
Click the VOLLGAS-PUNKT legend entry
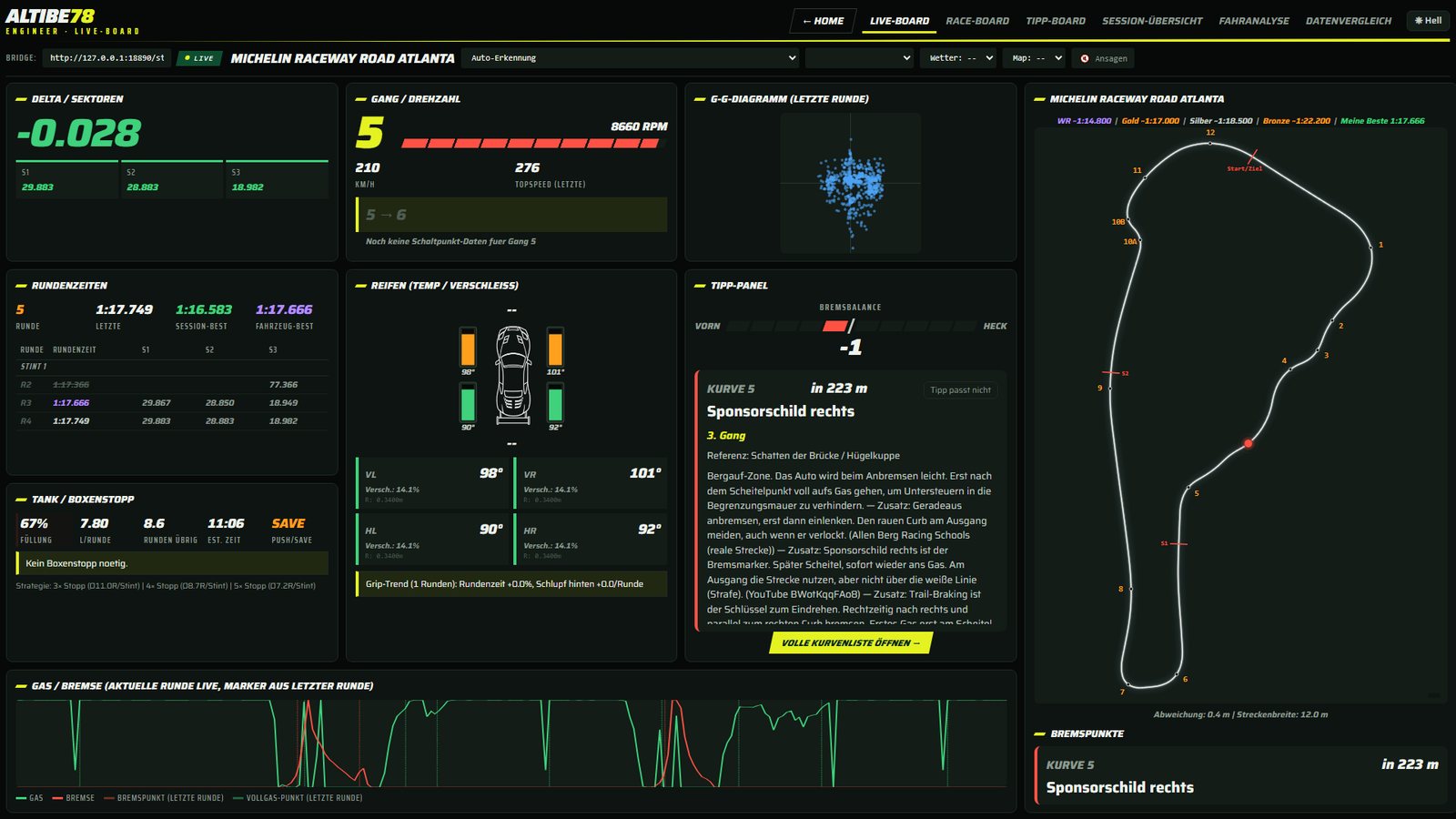(298, 798)
